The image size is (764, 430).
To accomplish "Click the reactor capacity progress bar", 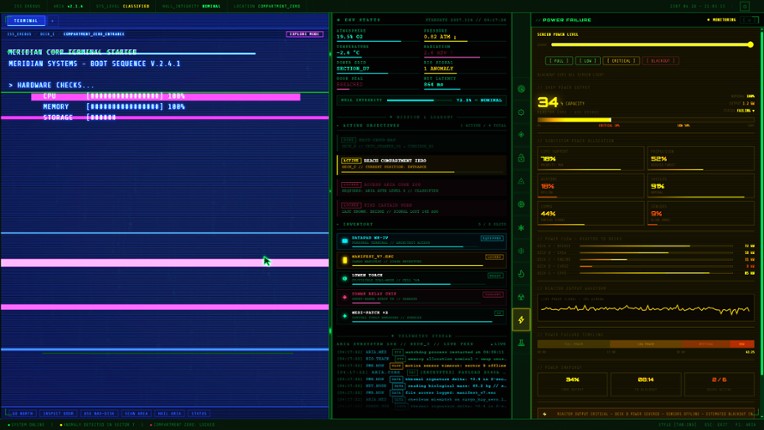I will [x=646, y=120].
